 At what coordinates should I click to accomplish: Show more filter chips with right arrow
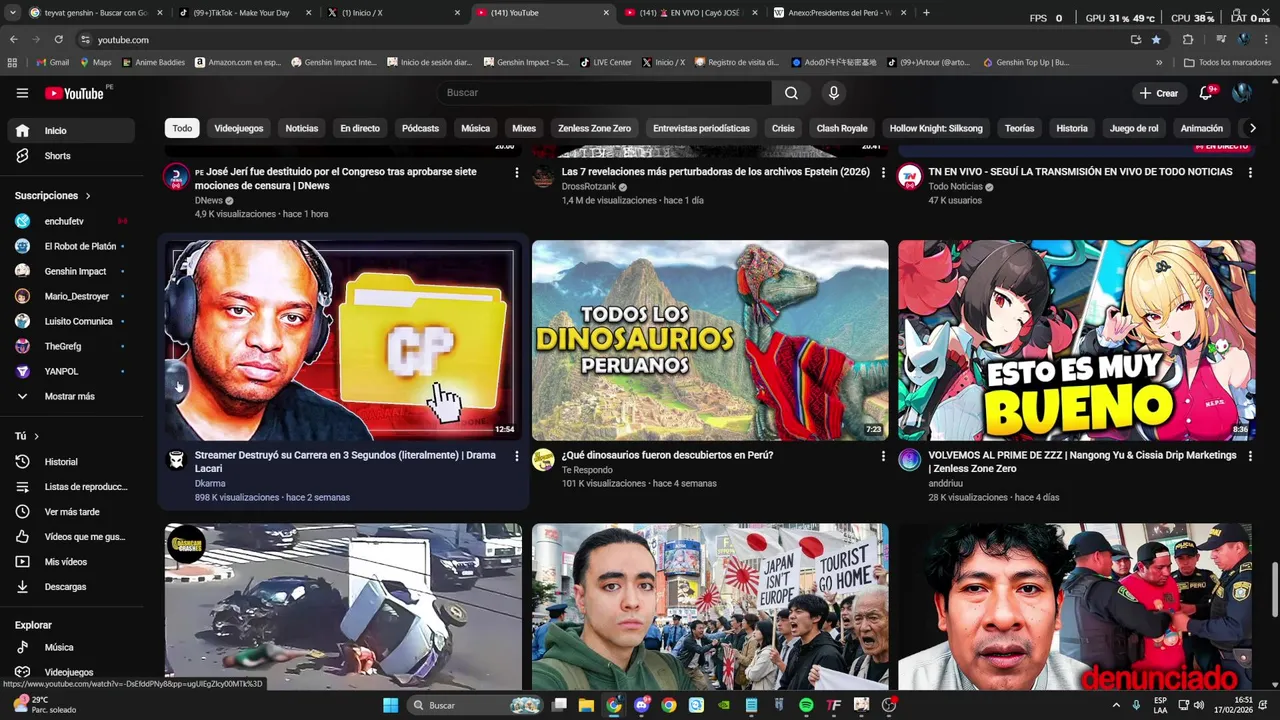1252,128
